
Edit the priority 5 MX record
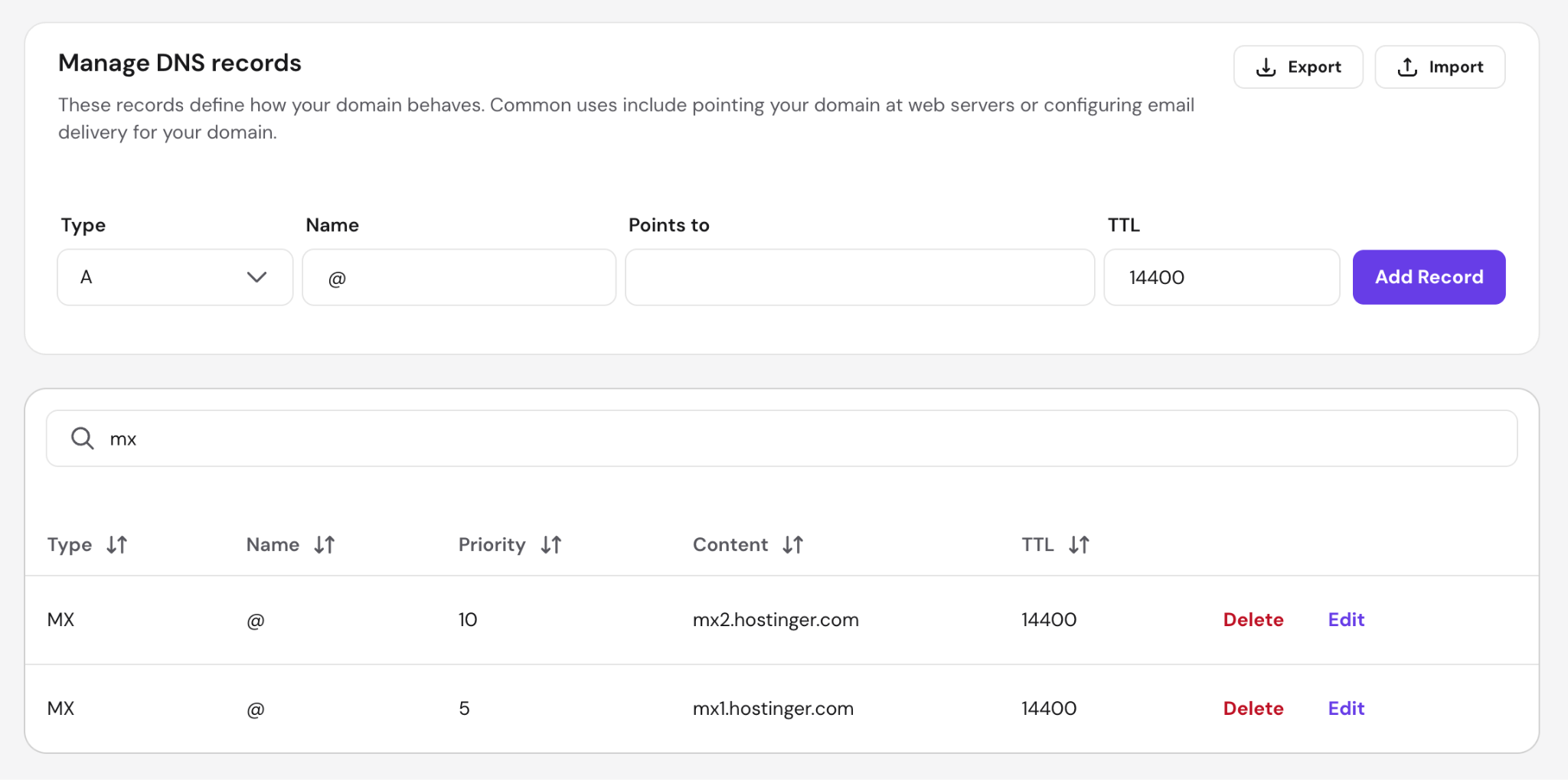[1345, 708]
